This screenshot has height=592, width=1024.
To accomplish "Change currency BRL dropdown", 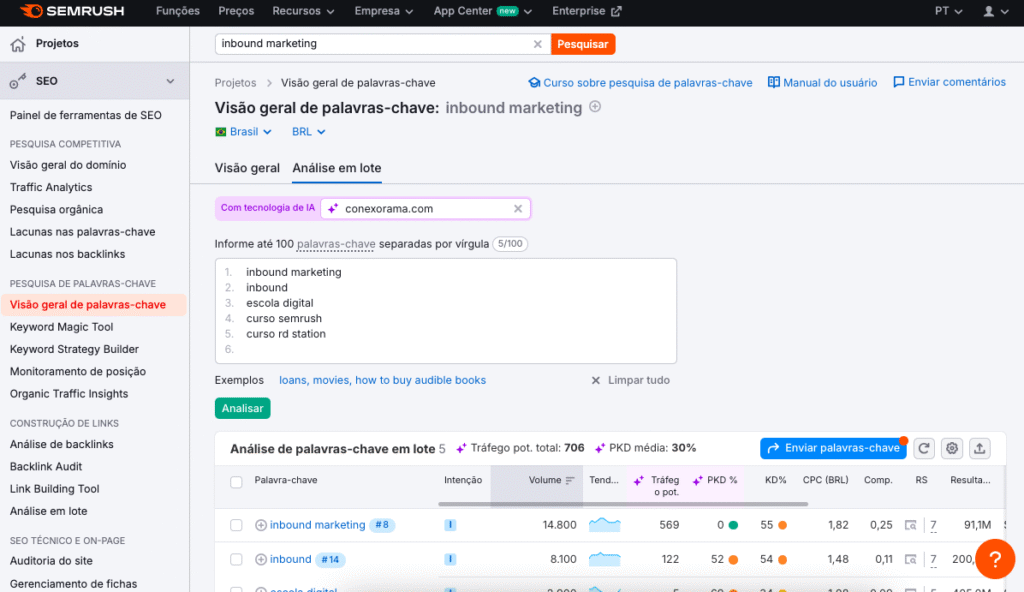I will 308,131.
